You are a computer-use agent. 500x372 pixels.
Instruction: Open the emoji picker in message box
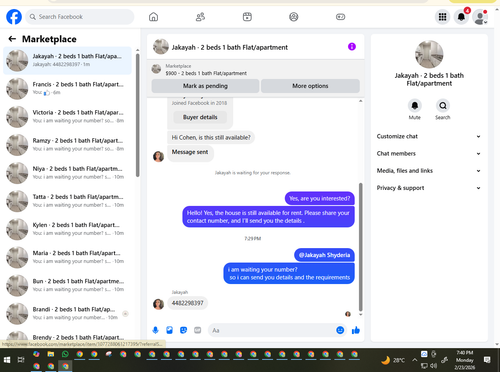[340, 330]
